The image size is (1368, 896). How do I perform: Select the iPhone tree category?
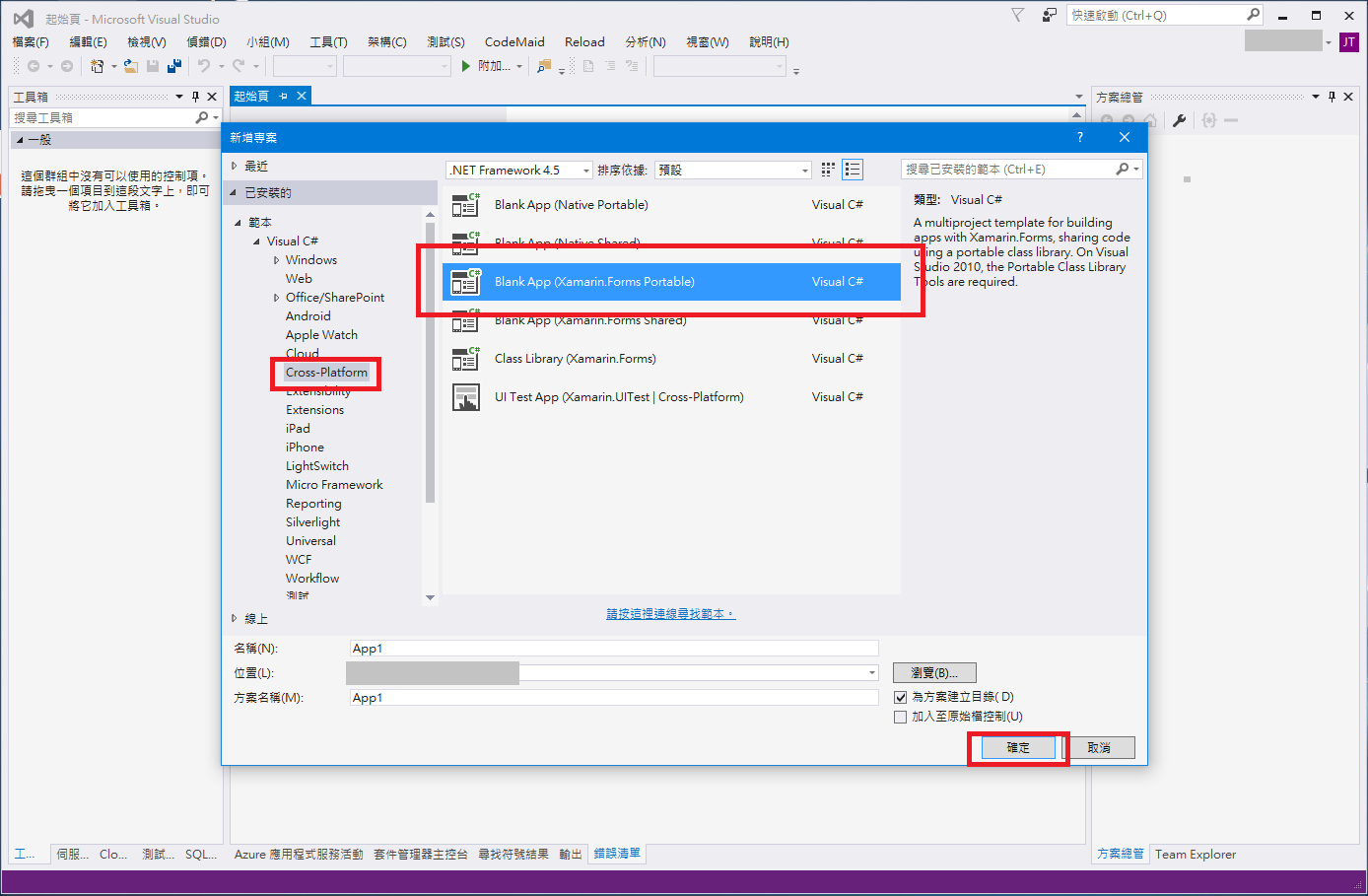coord(305,448)
